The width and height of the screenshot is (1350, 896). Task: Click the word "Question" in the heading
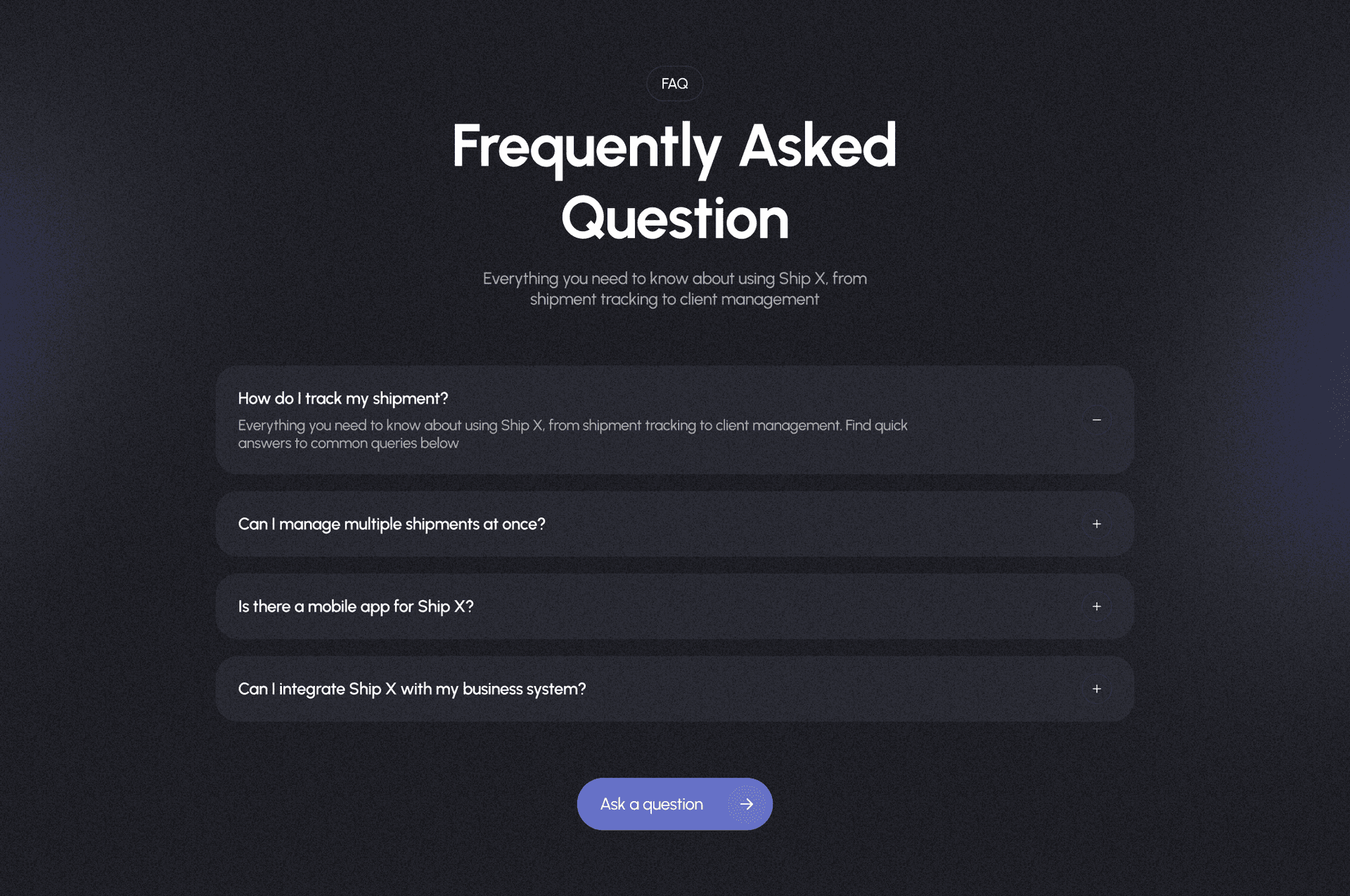point(675,219)
